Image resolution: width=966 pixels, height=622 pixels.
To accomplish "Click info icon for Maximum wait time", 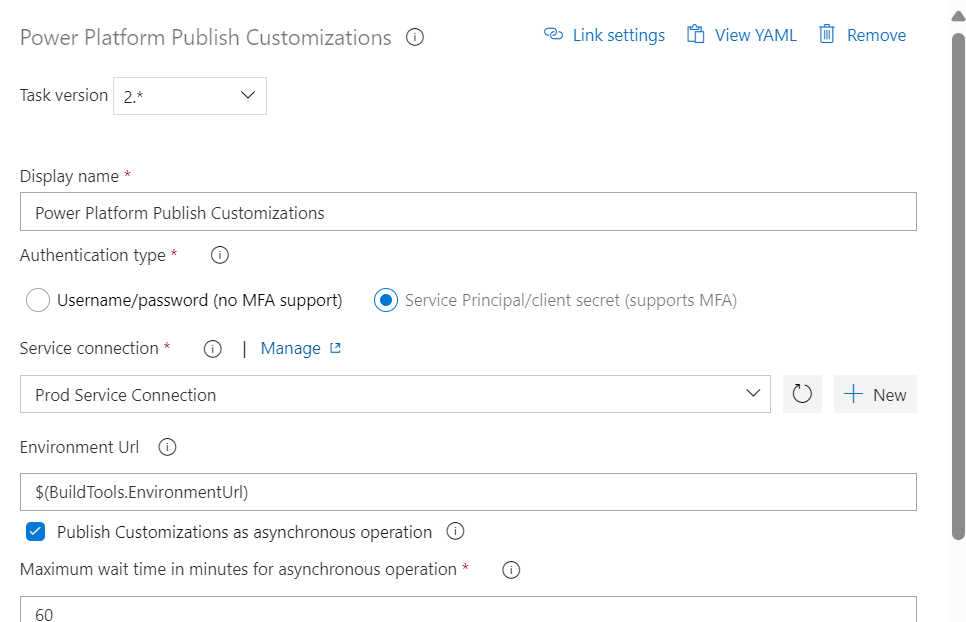I will 511,570.
